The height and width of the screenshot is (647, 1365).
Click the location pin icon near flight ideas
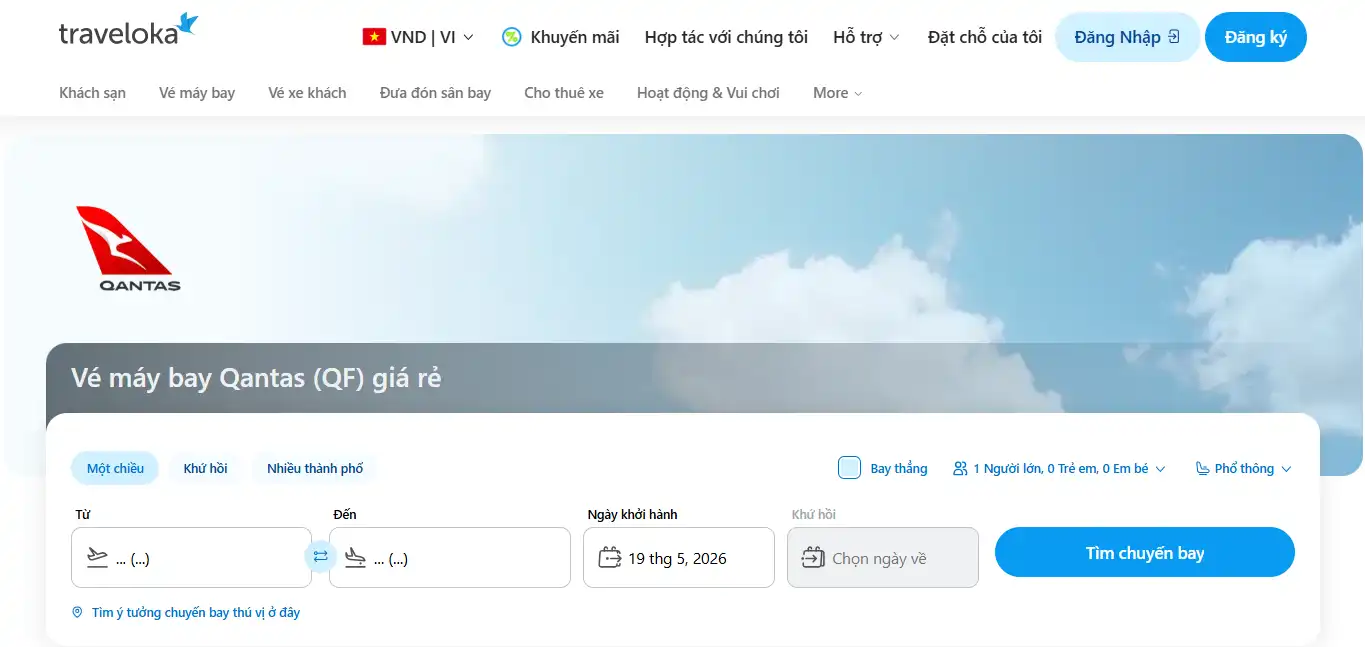point(77,612)
